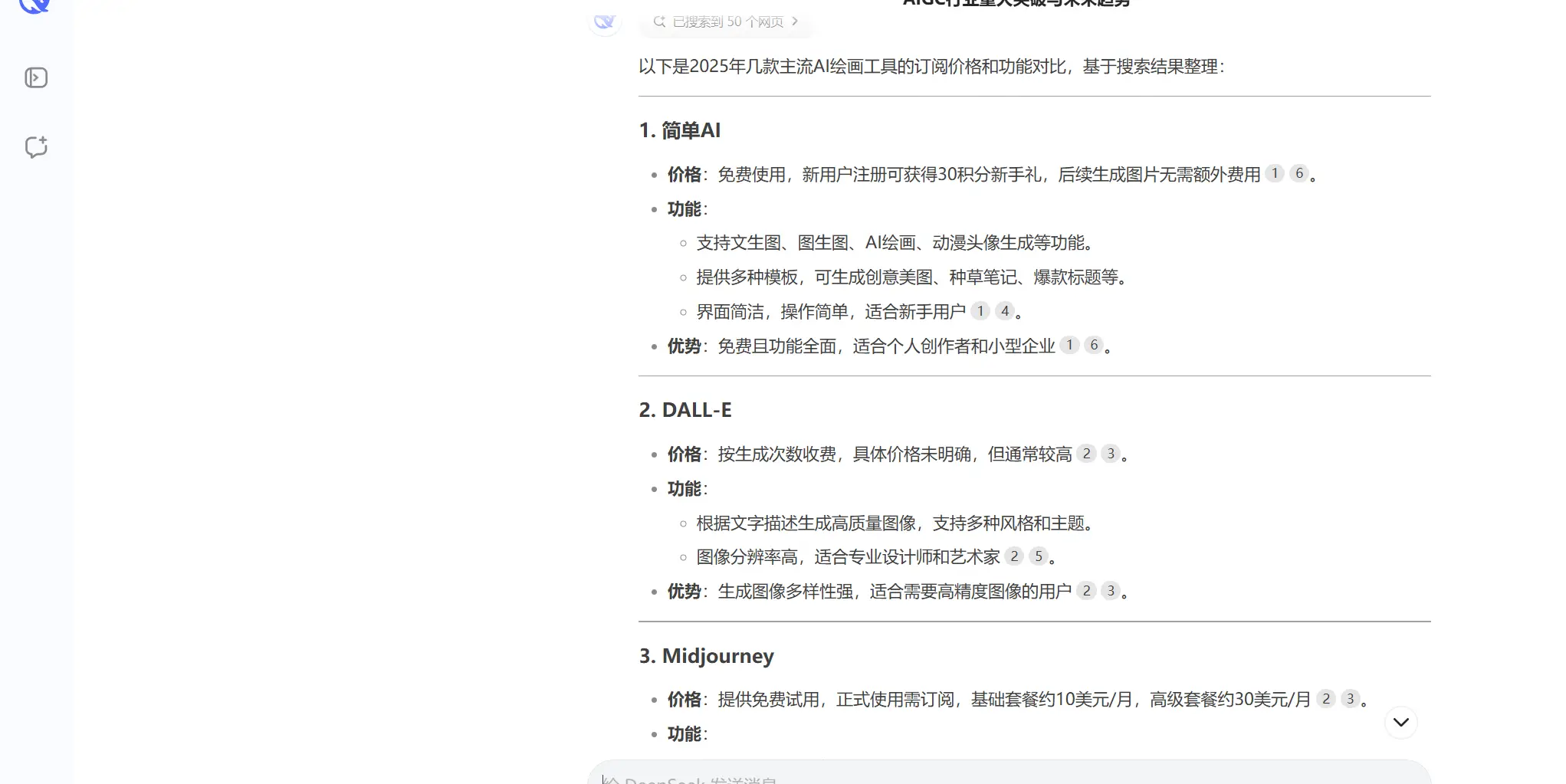Jump to bottom with the down-chevron button
The image size is (1566, 784).
click(x=1400, y=722)
